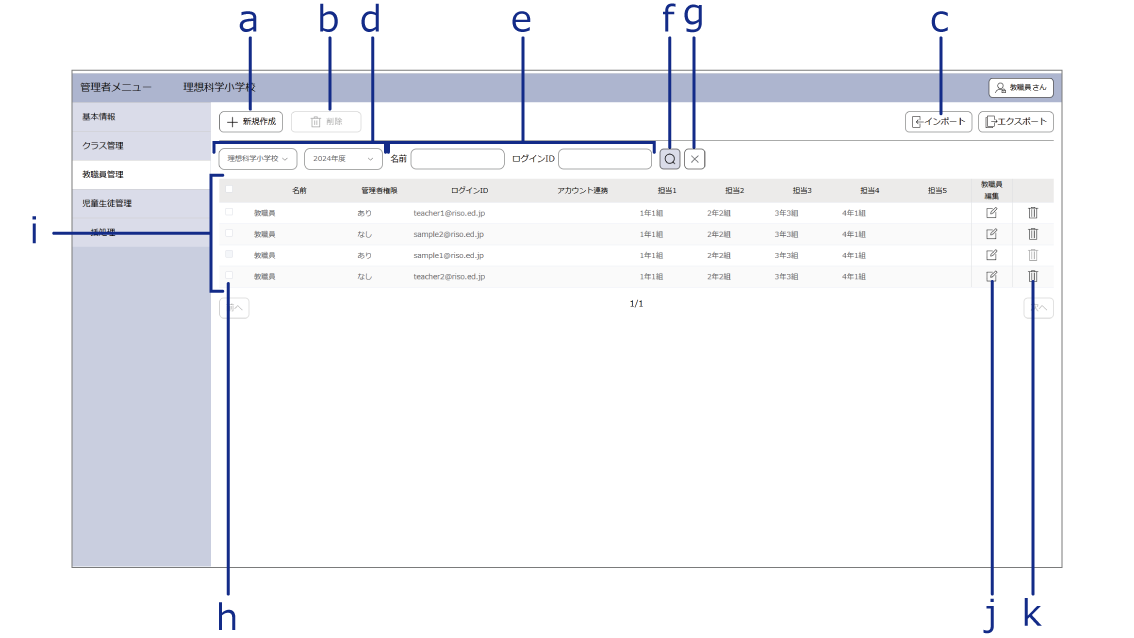This screenshot has width=1134, height=638.
Task: Delete the teacher2@riso.ed.jp staff entry
Action: (1033, 276)
